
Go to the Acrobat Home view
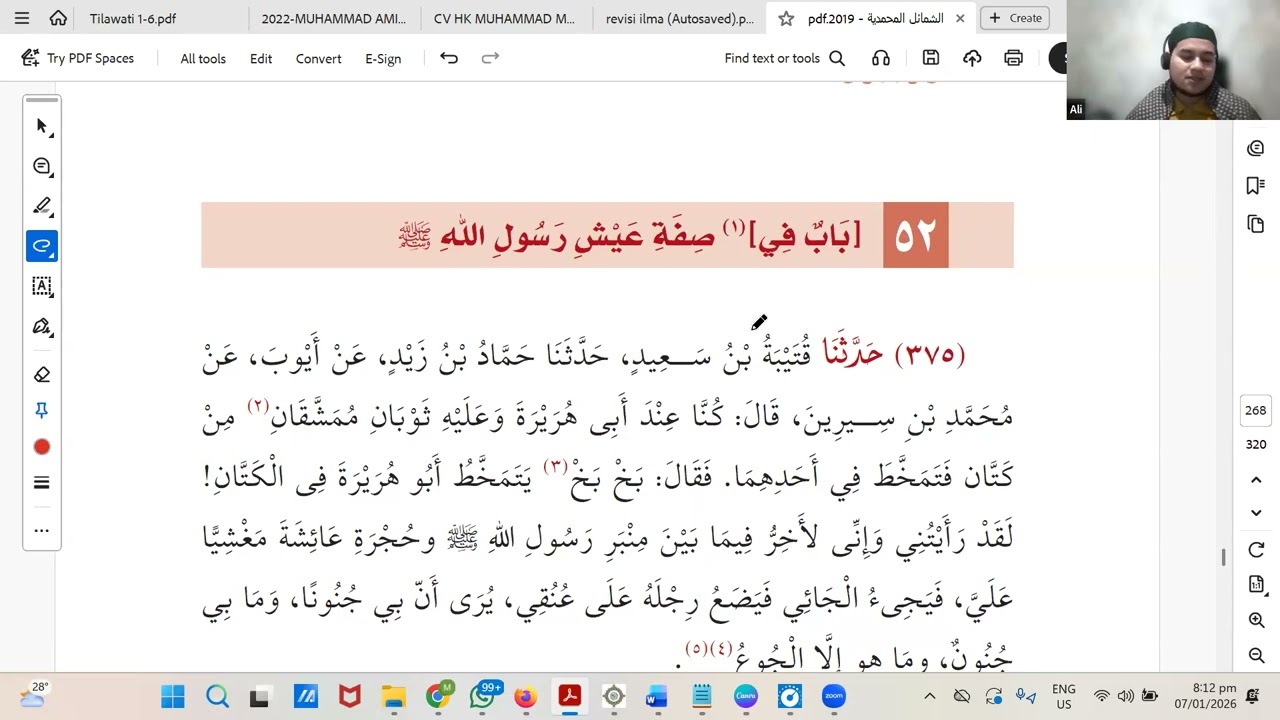point(58,18)
